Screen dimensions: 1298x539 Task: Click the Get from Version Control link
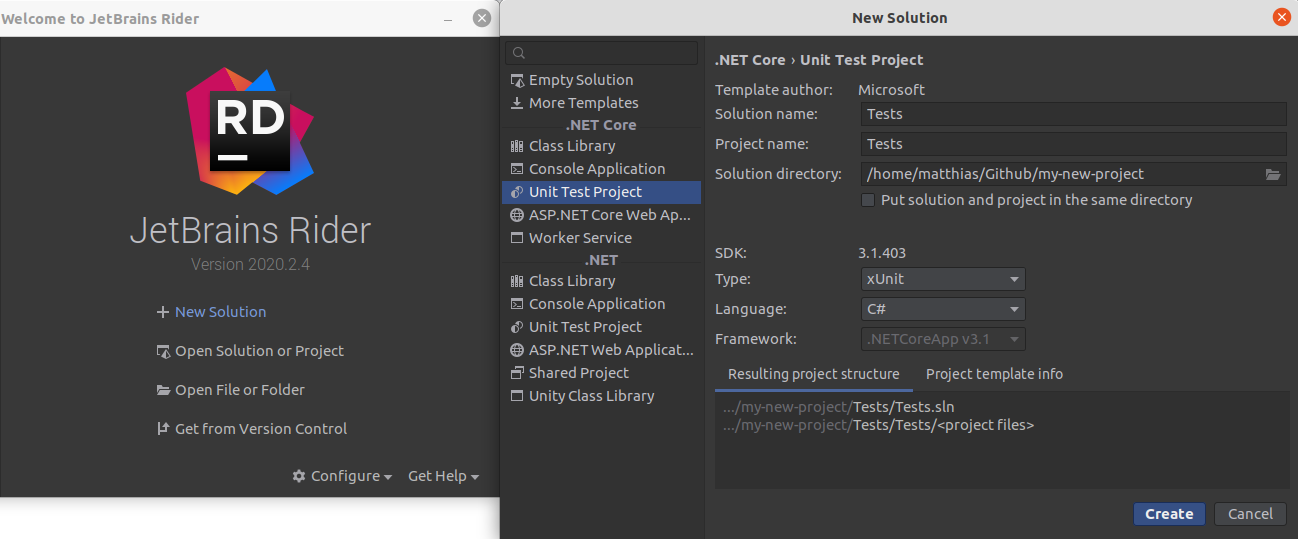pos(261,429)
